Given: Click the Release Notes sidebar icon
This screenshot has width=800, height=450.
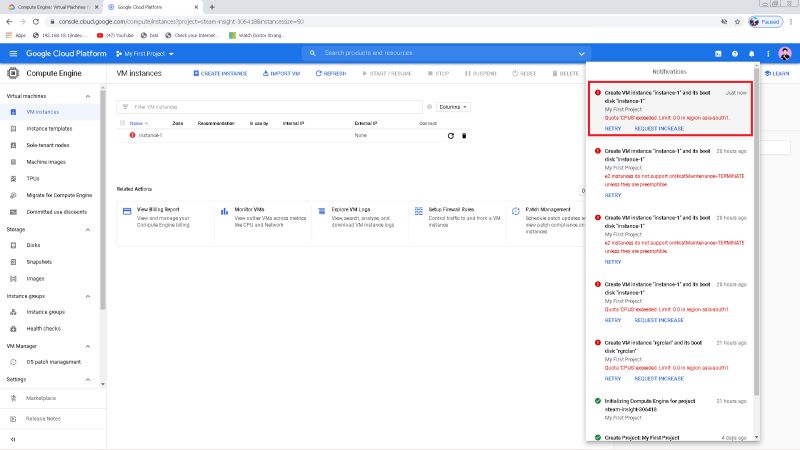Looking at the screenshot, I should [x=13, y=418].
